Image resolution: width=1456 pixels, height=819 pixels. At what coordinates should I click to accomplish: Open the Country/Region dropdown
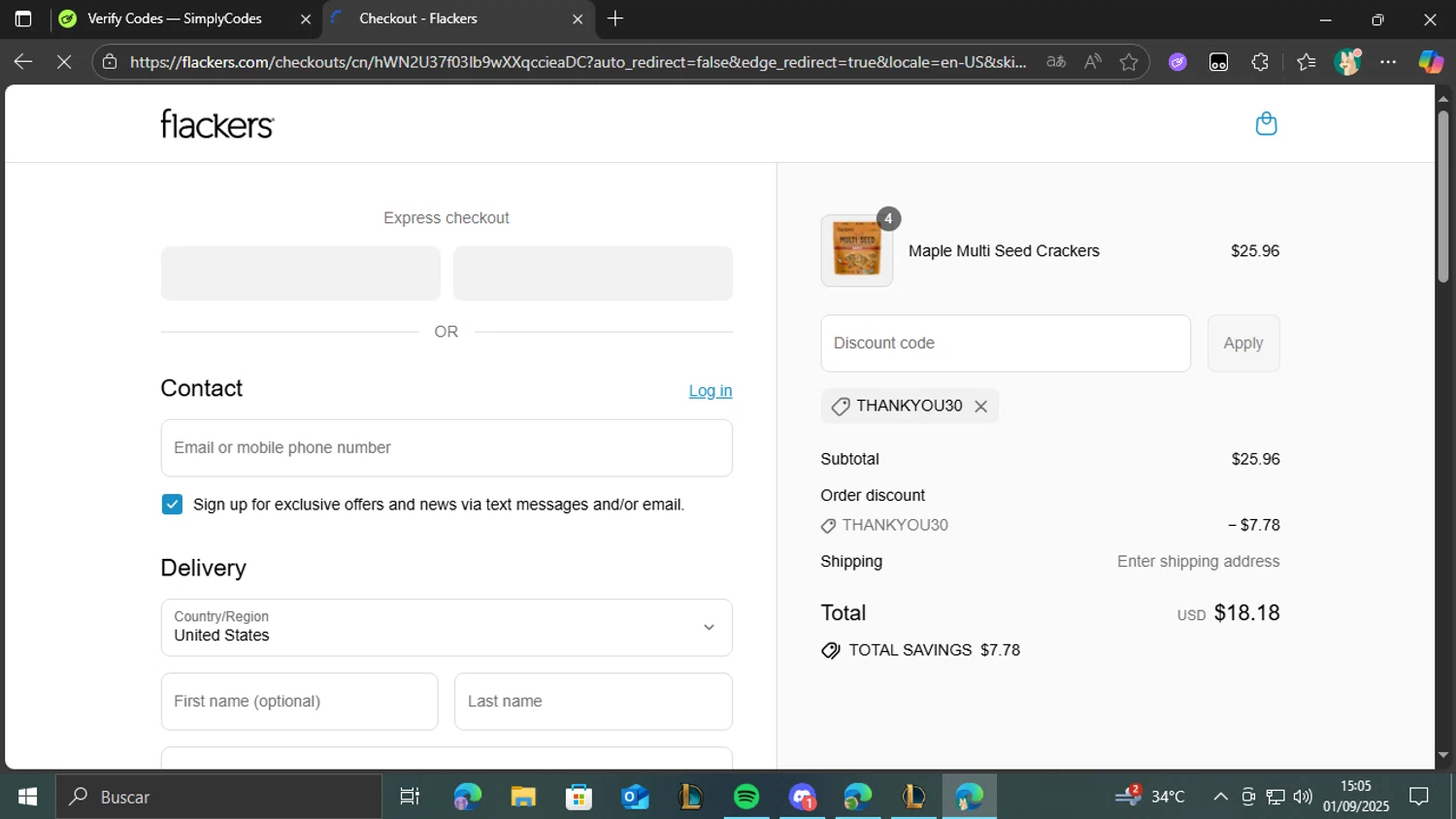[447, 627]
